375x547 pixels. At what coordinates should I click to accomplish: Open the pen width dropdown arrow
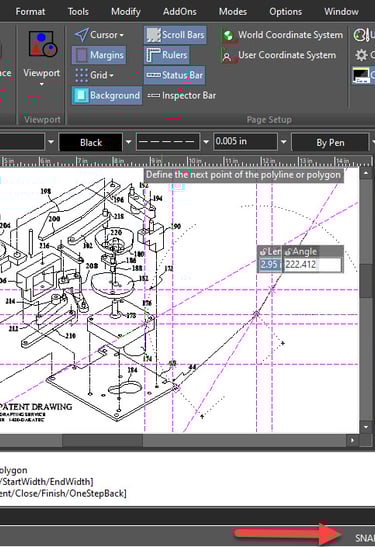coord(284,142)
